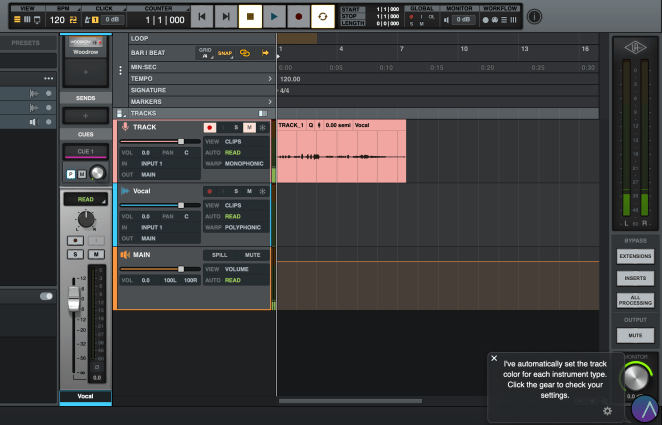Click the ALL PROCESSING bypass button
662x425 pixels.
tap(636, 298)
